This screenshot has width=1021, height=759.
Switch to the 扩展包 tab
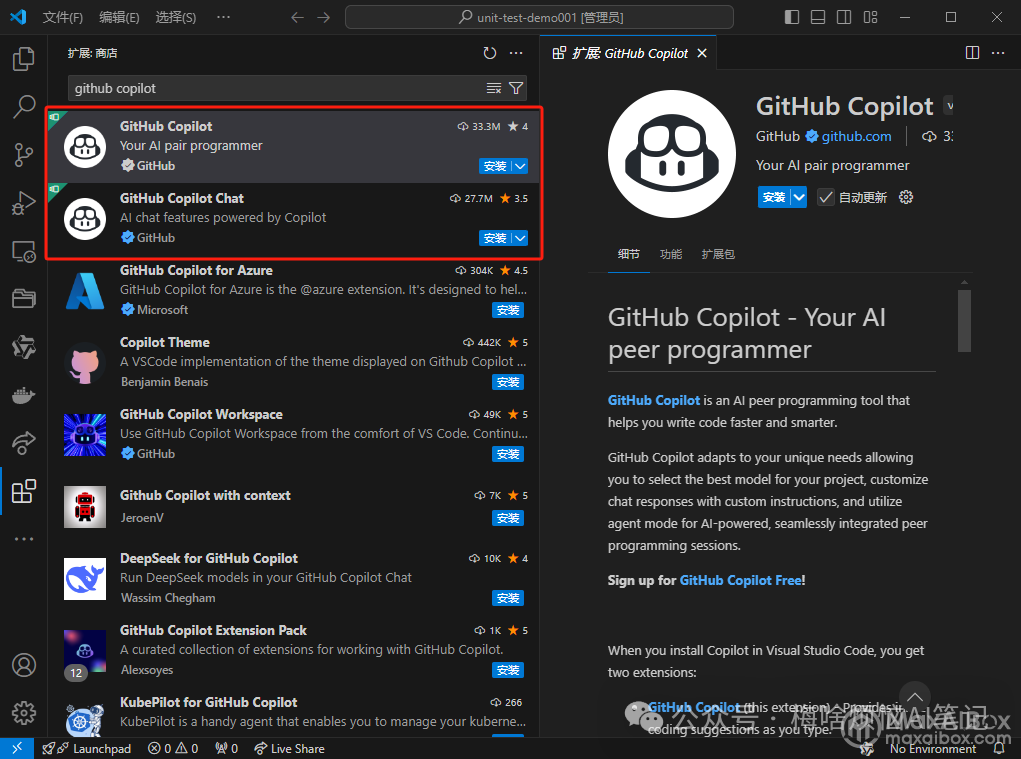point(718,254)
